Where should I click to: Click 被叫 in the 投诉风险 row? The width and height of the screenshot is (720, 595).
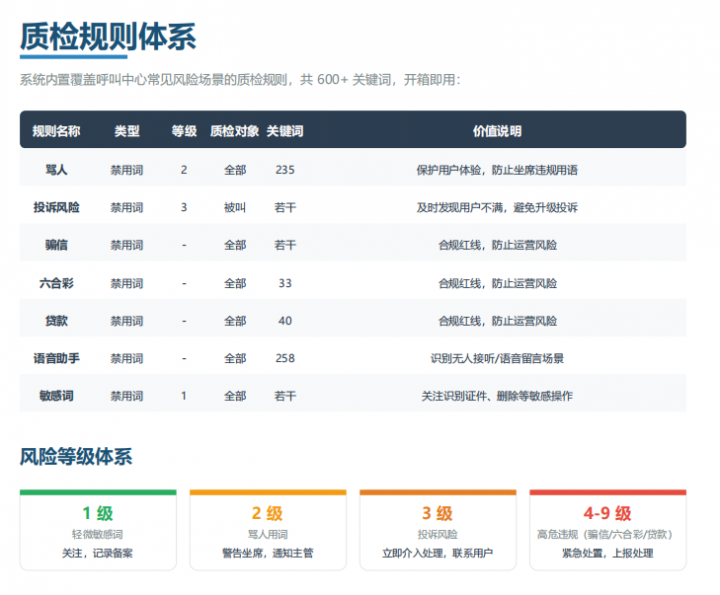[235, 208]
